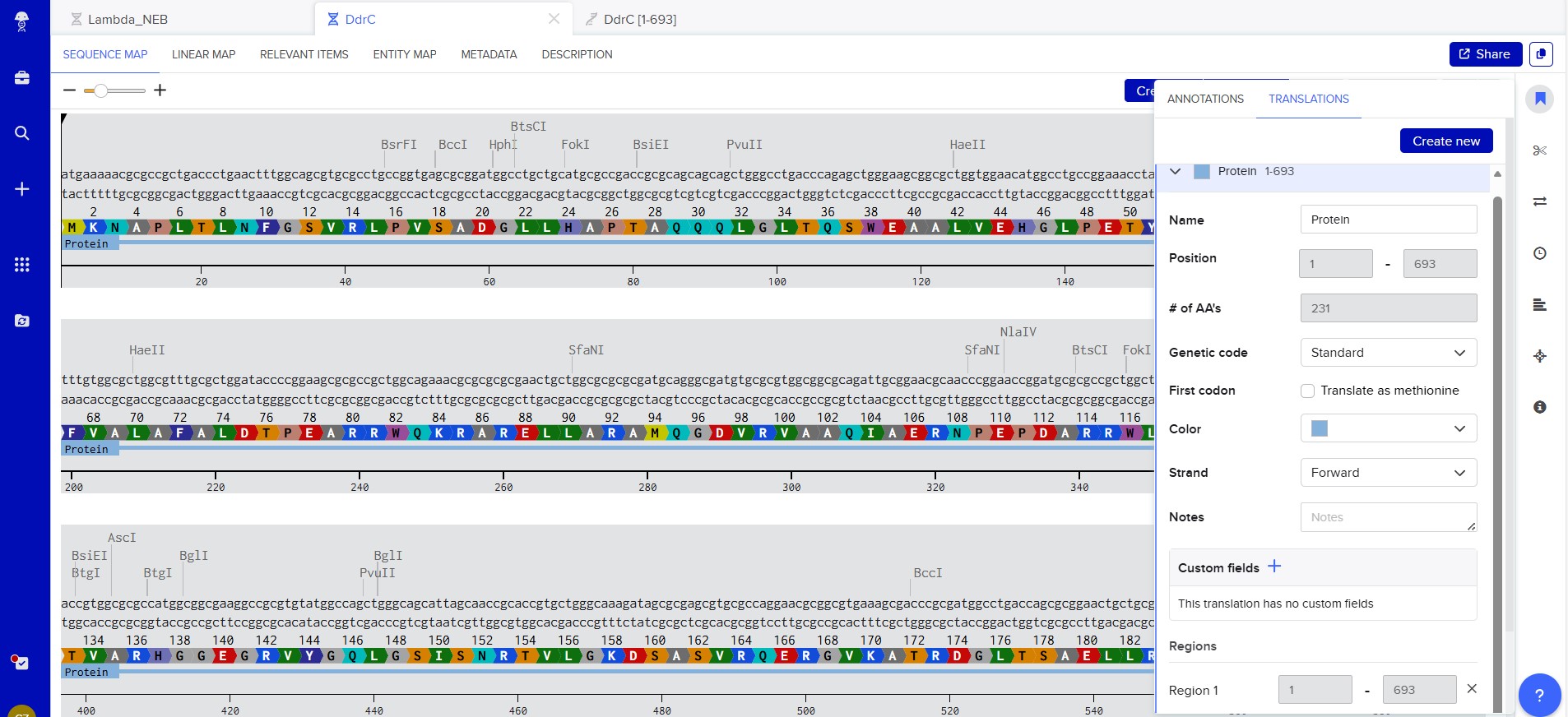This screenshot has width=1568, height=717.
Task: Click the clock history icon
Action: (x=1539, y=253)
